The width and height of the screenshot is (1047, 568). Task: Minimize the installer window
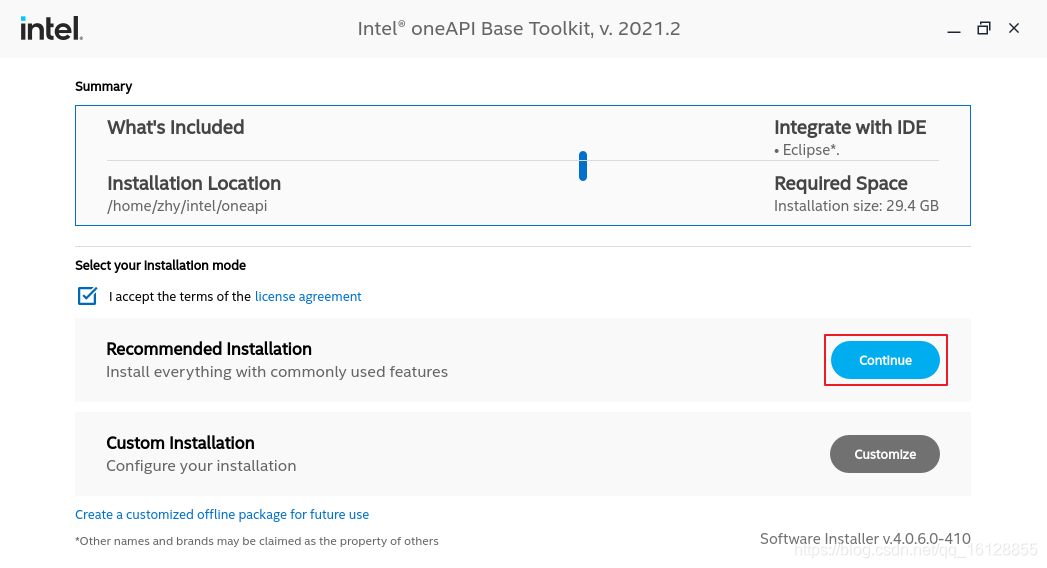click(x=954, y=29)
